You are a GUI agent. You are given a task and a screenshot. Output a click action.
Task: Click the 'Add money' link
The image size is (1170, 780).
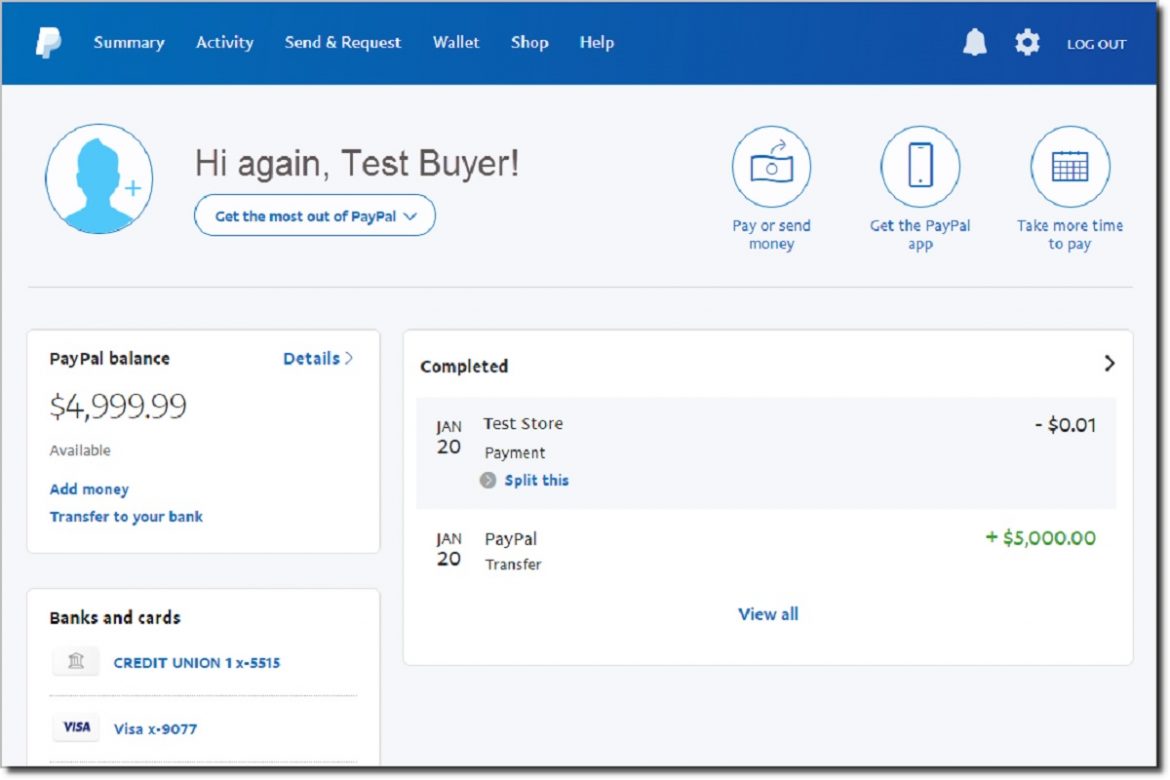click(88, 489)
